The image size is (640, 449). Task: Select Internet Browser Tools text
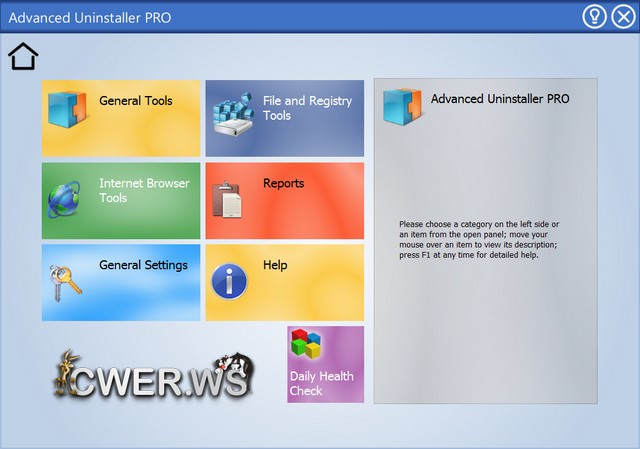144,190
